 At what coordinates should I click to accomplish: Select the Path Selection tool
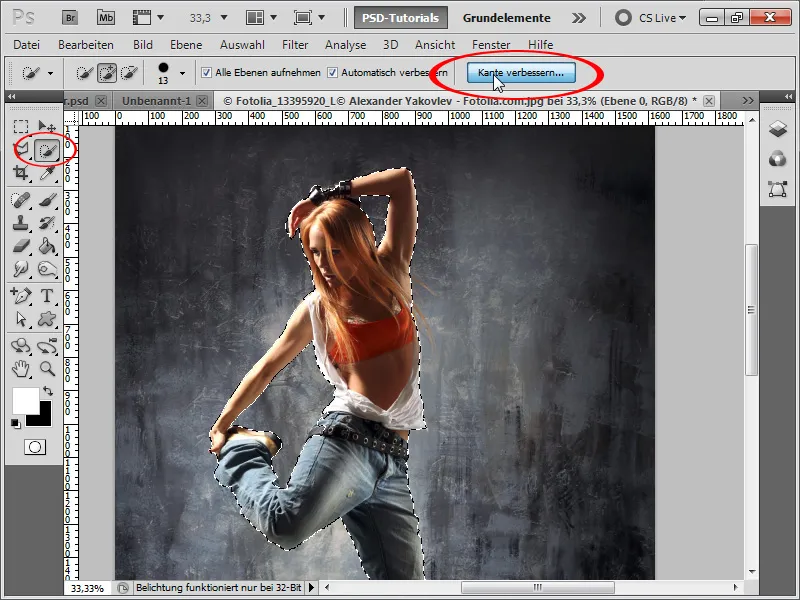click(20, 319)
